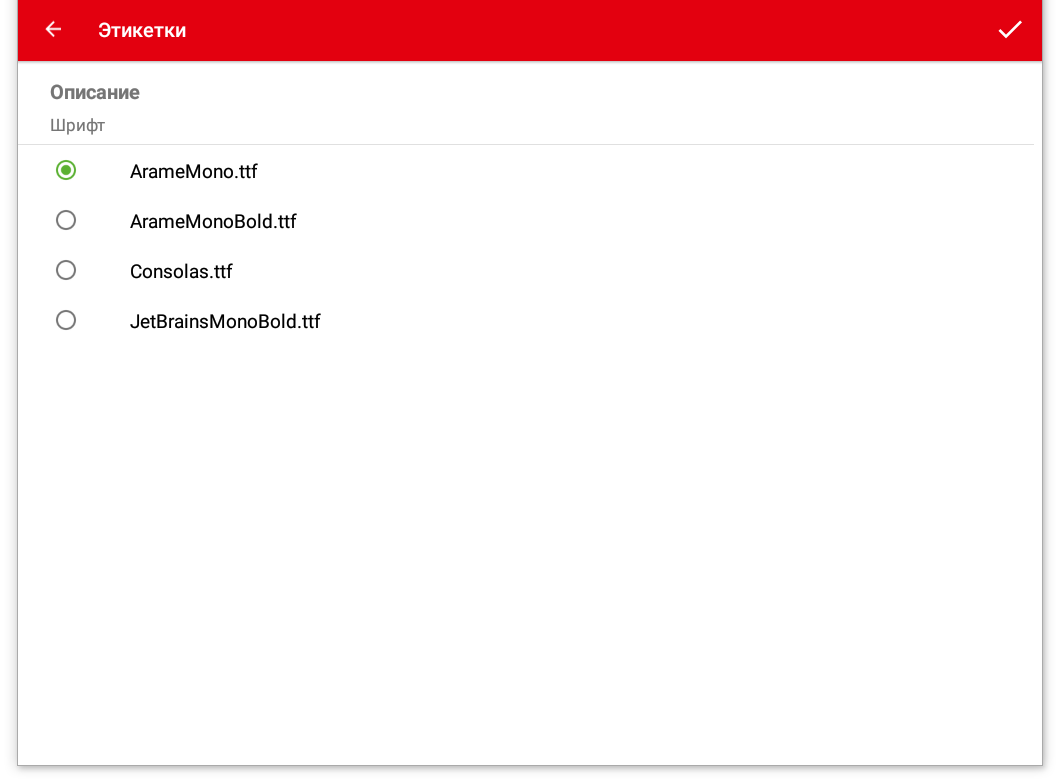Click the Шрифт subsection label
Image resolution: width=1059 pixels, height=783 pixels.
(78, 126)
